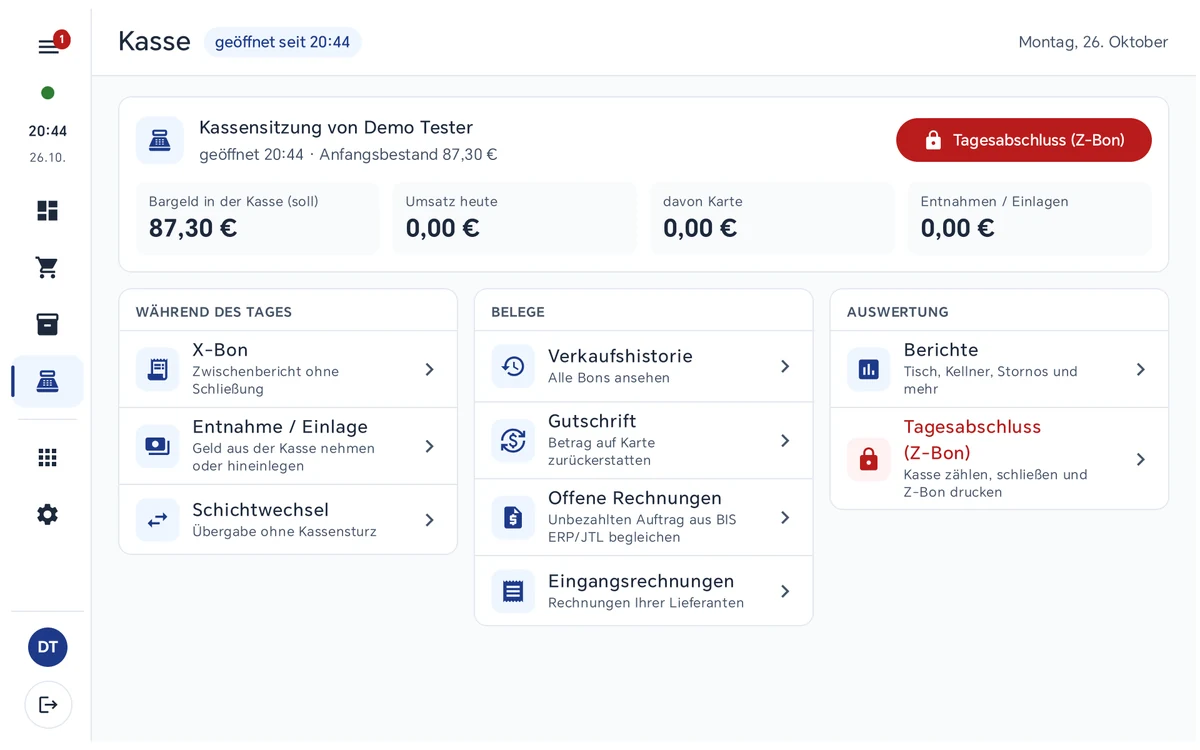
Task: Click the Entnahme / Einlage cash icon
Action: 158,446
